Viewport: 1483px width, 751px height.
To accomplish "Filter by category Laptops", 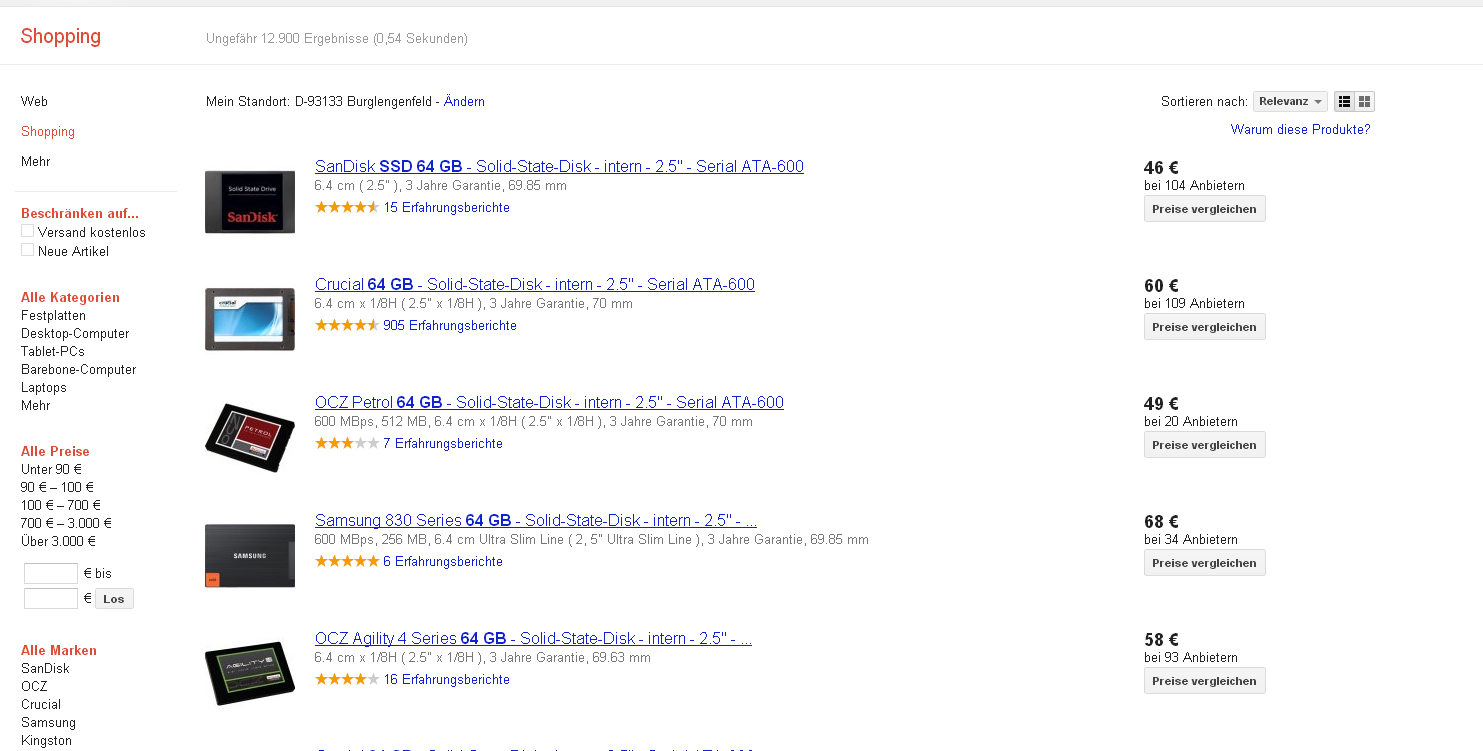I will click(44, 387).
